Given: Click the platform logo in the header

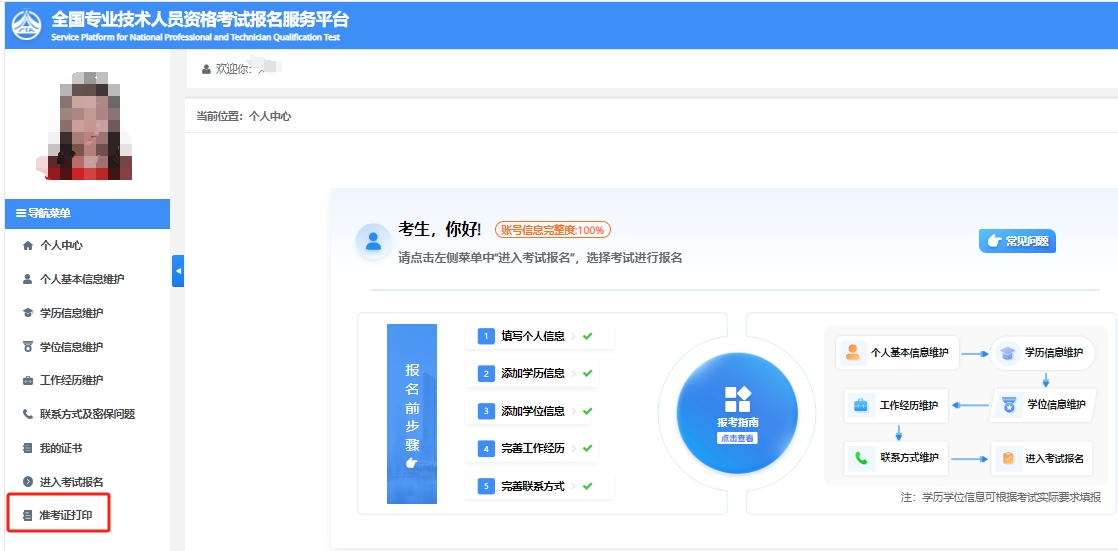Looking at the screenshot, I should (x=26, y=25).
